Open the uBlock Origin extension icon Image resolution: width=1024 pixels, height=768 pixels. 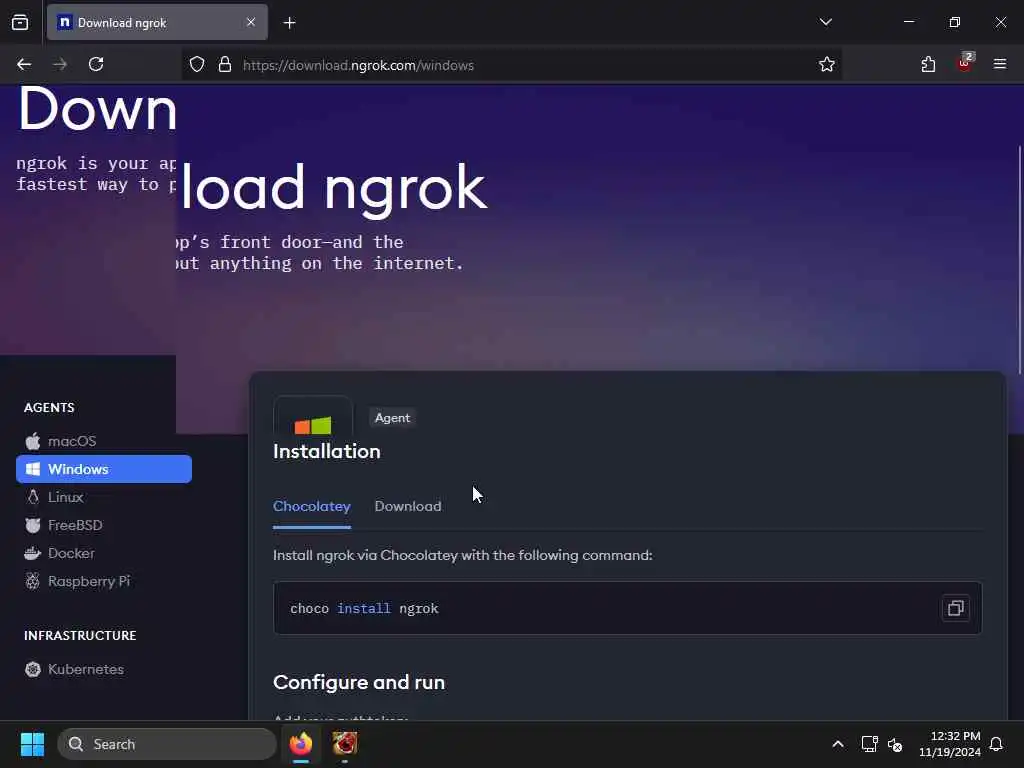(x=965, y=63)
